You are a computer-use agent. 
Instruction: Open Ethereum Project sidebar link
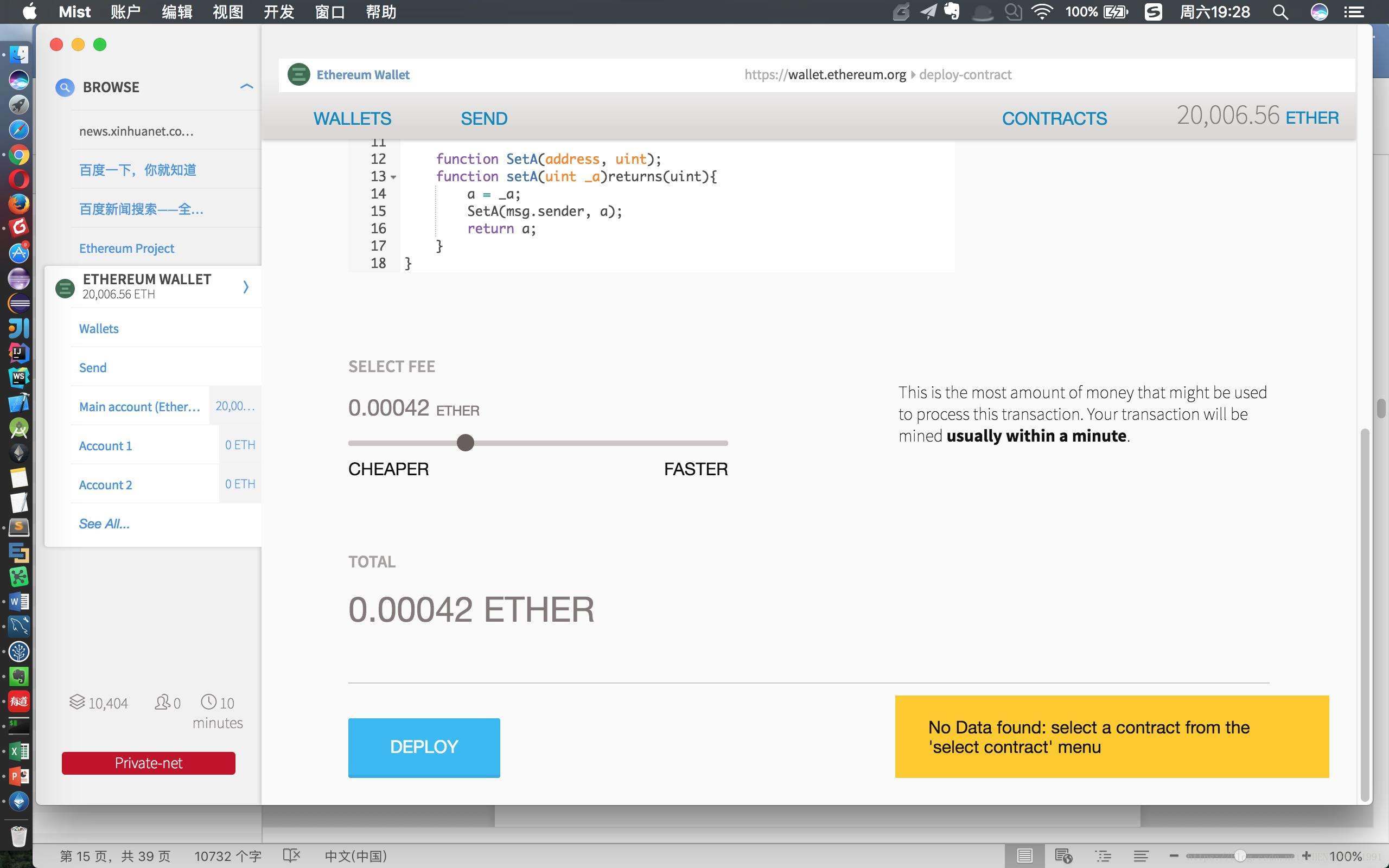[127, 248]
